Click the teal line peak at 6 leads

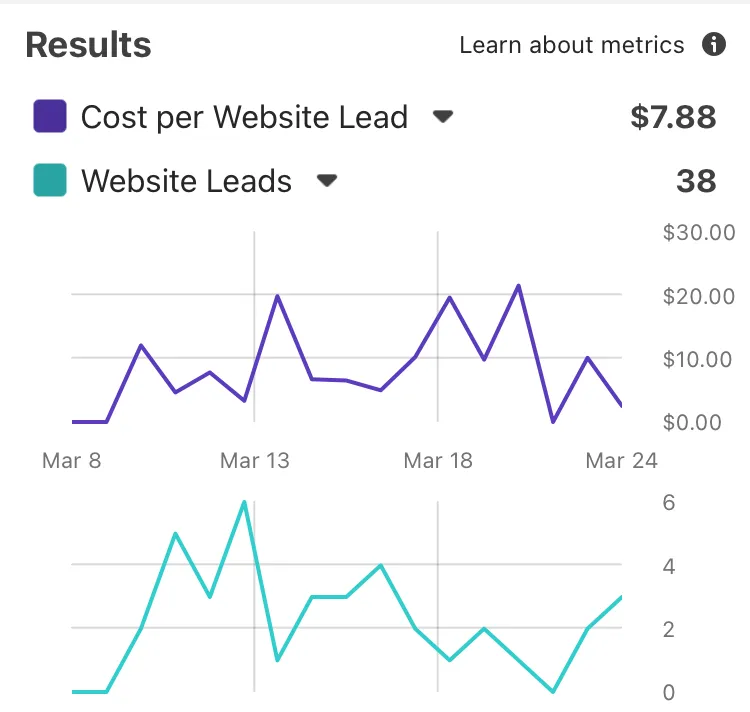click(x=244, y=502)
